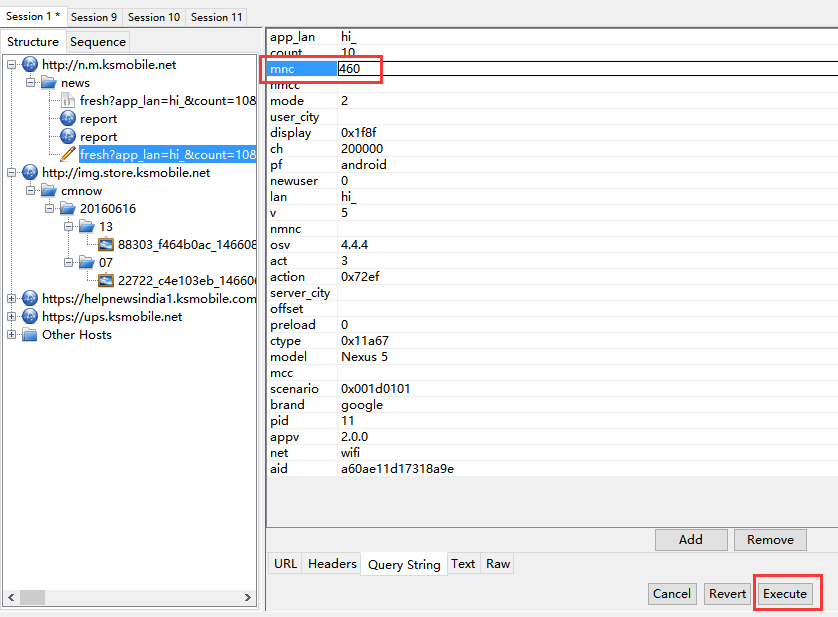Image resolution: width=838 pixels, height=617 pixels.
Task: Switch to the Session 10 tab
Action: click(154, 17)
